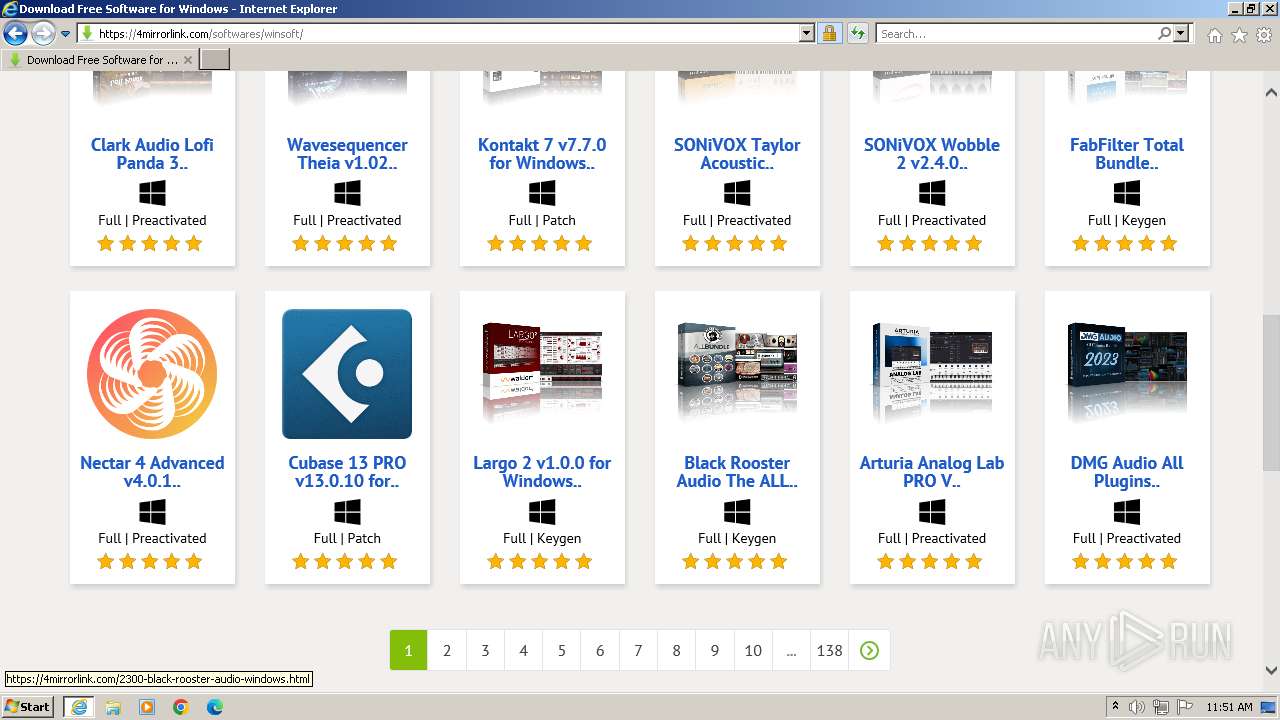Click Windows logo under Cubase 13 PRO
Image resolution: width=1280 pixels, height=720 pixels.
[x=347, y=512]
